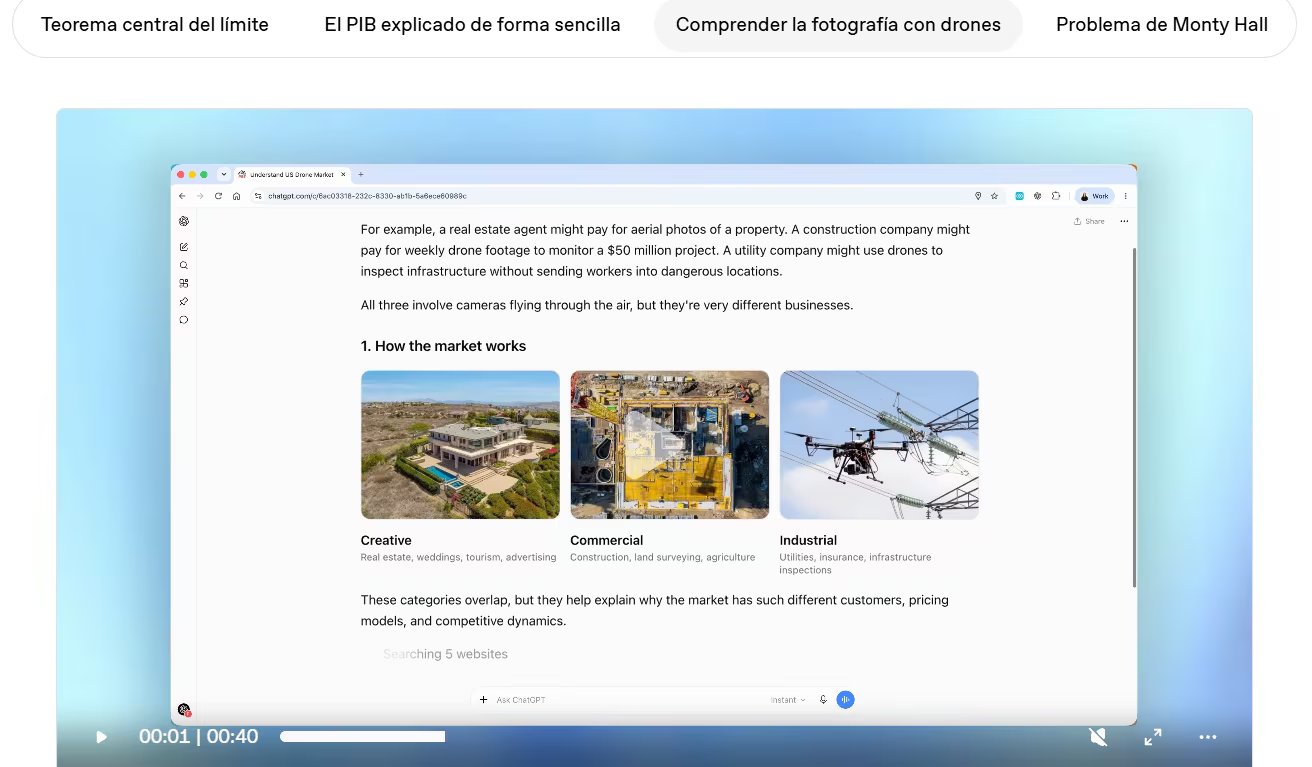Screen dimensions: 1312x767
Task: Start voice mode with the blue button
Action: point(846,700)
